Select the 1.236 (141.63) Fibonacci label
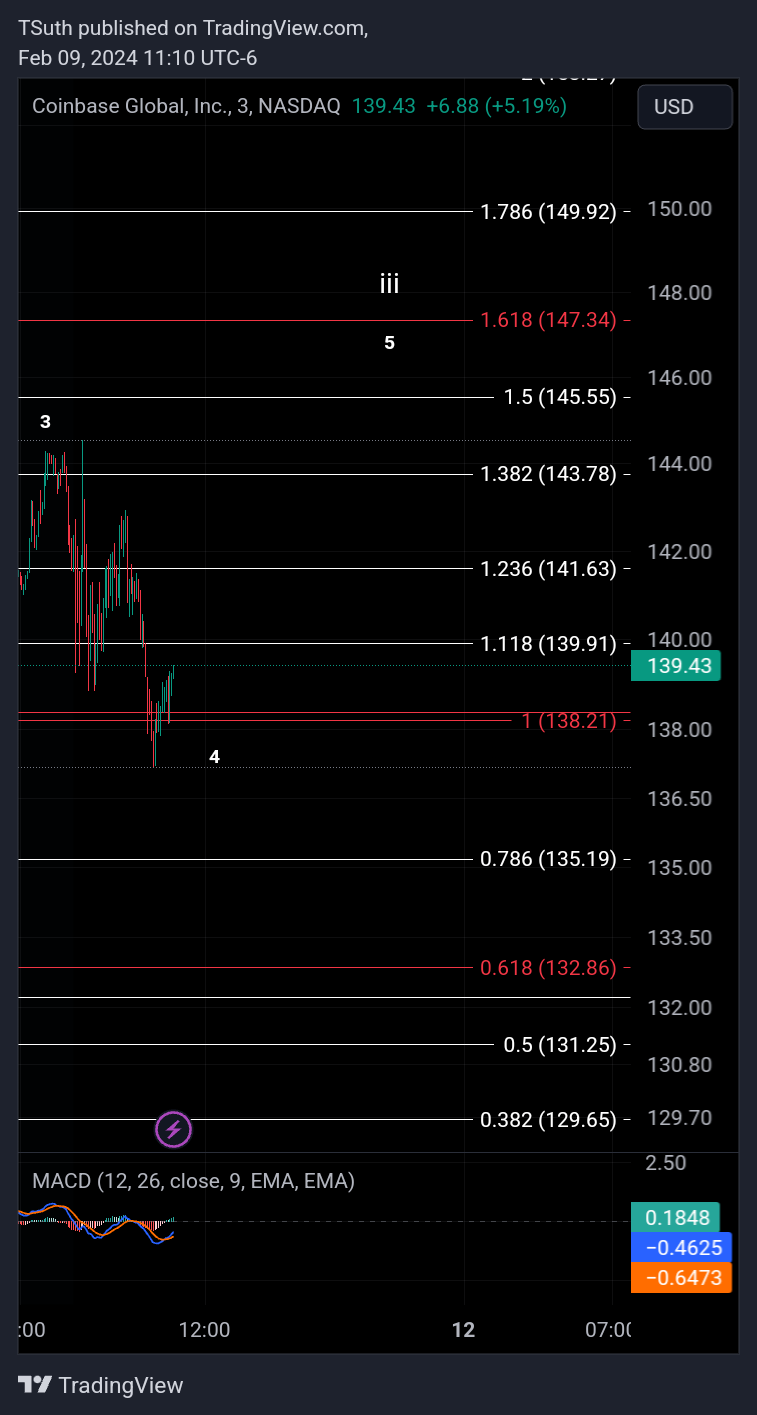This screenshot has width=757, height=1415. tap(548, 568)
